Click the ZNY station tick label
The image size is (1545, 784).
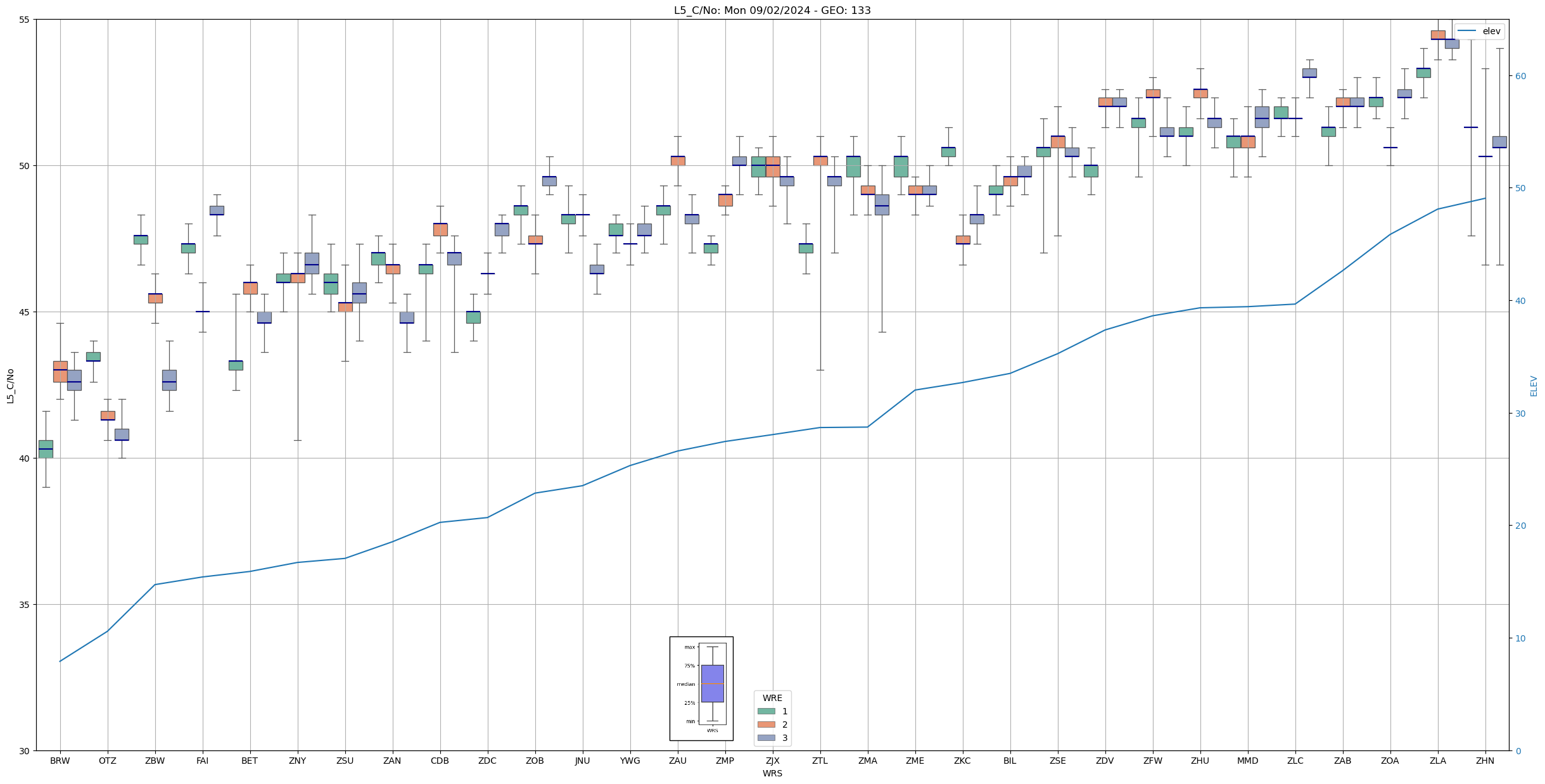coord(297,761)
